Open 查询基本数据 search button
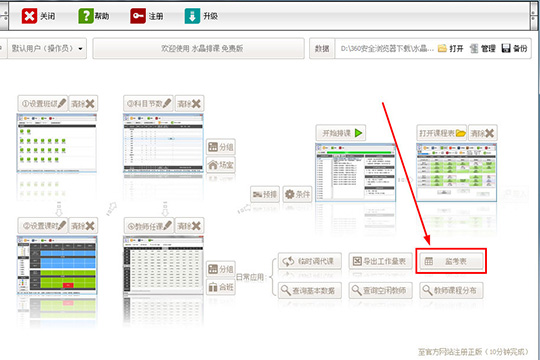This screenshot has height=360, width=540. 310,290
